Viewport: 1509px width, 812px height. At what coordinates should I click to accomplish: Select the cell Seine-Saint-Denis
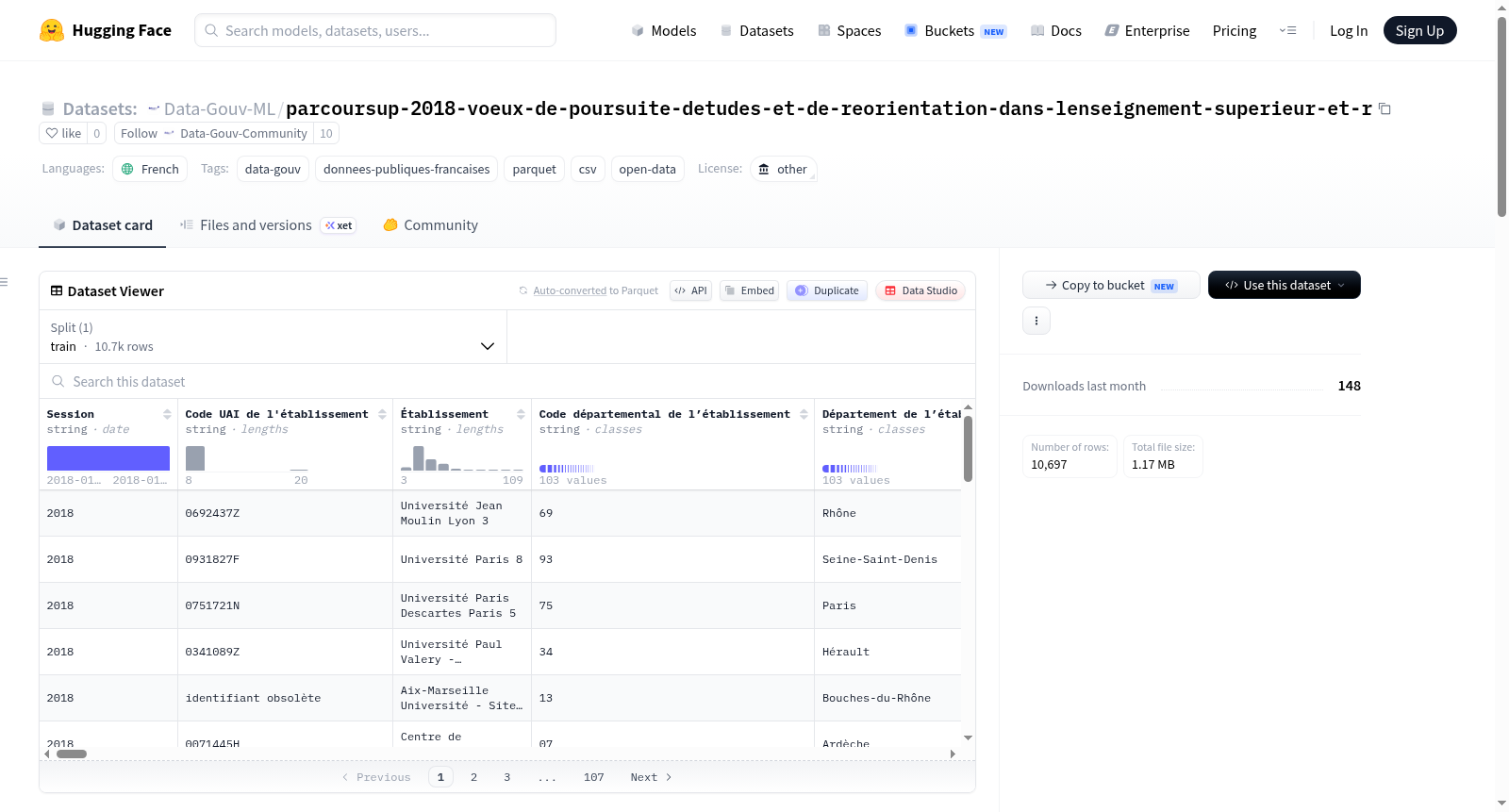point(887,559)
